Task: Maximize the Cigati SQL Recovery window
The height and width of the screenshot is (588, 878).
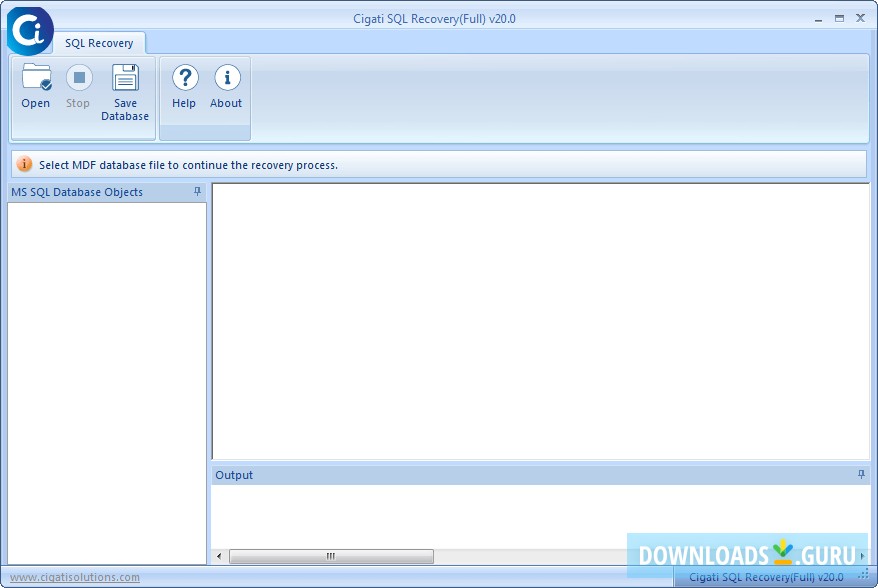Action: point(839,18)
